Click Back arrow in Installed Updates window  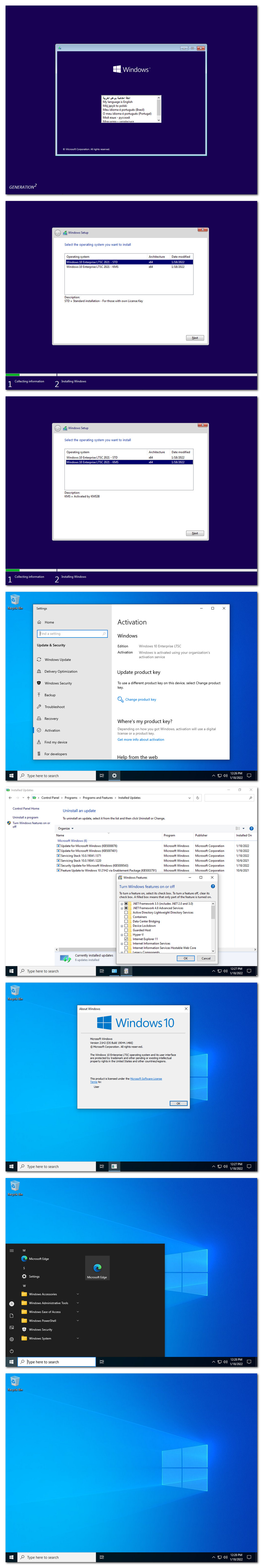[x=10, y=797]
